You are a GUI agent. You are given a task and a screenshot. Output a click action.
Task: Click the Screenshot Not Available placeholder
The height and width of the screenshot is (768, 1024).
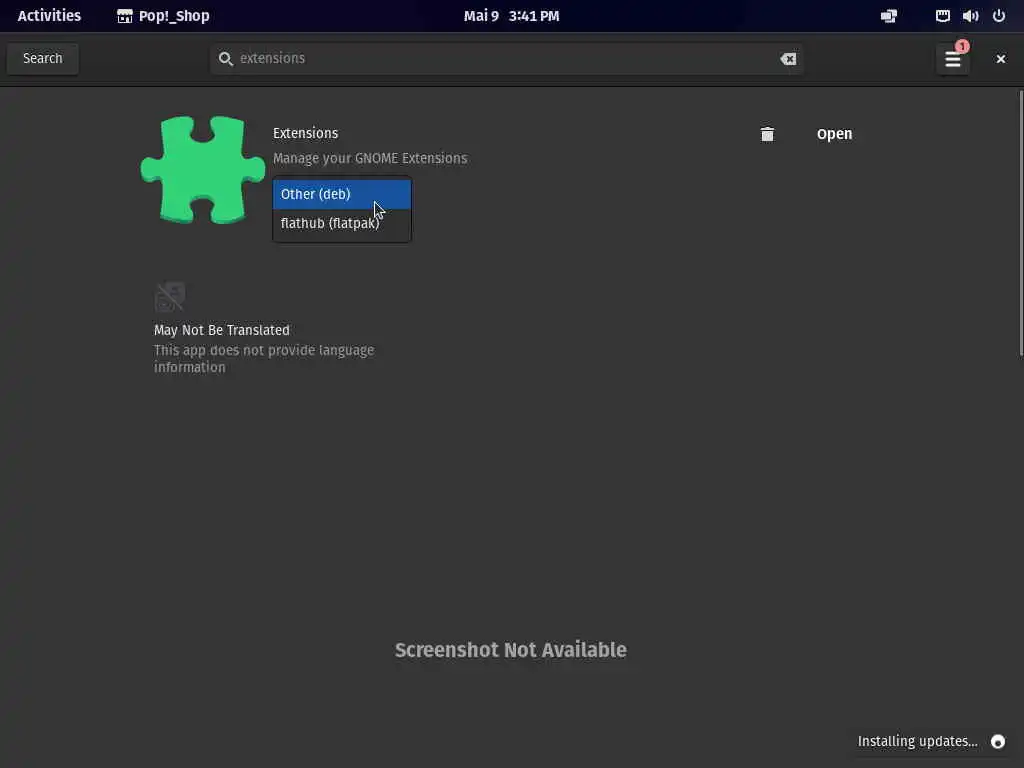pos(511,650)
